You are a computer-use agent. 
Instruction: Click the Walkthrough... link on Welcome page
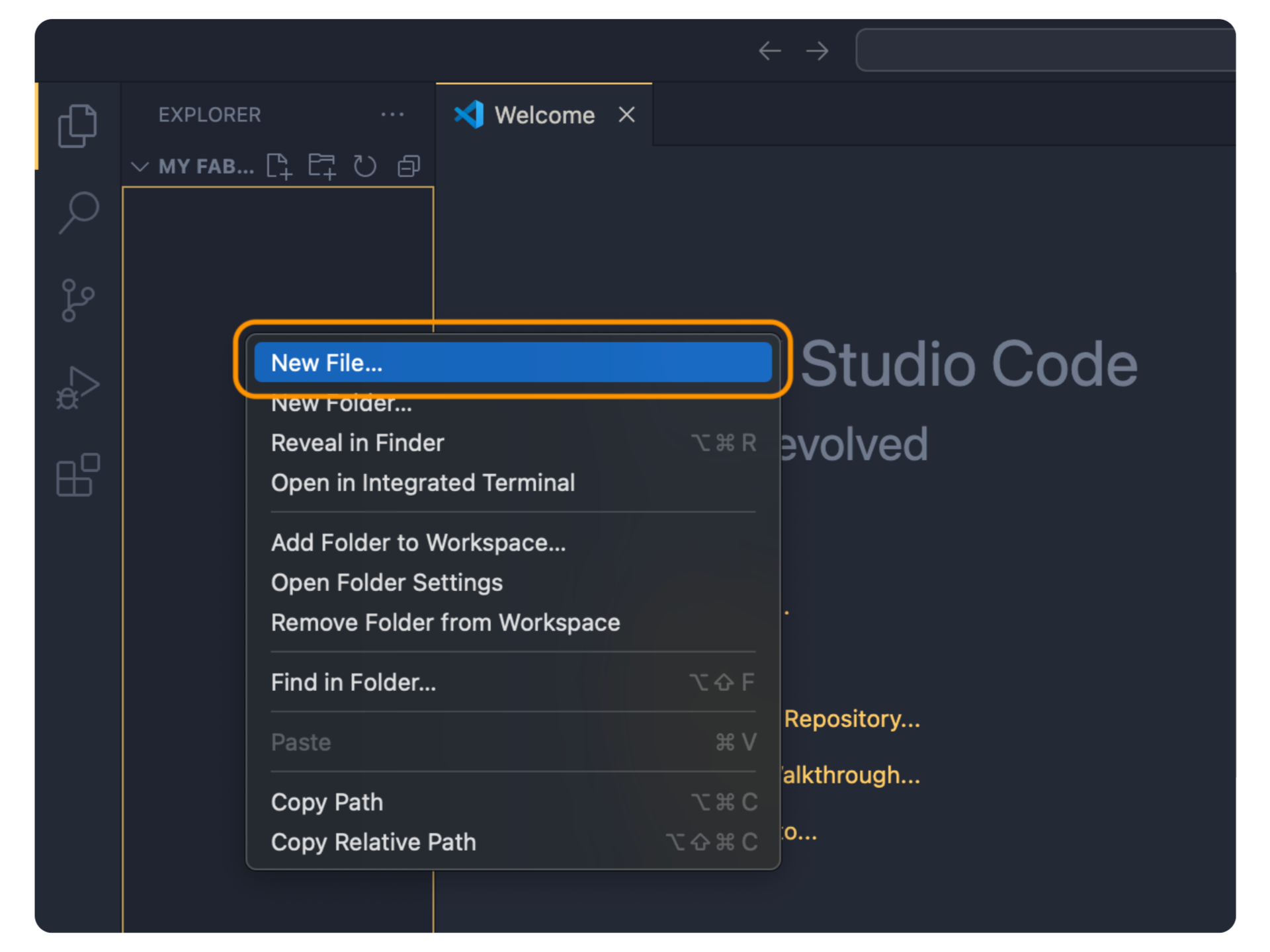(x=850, y=775)
